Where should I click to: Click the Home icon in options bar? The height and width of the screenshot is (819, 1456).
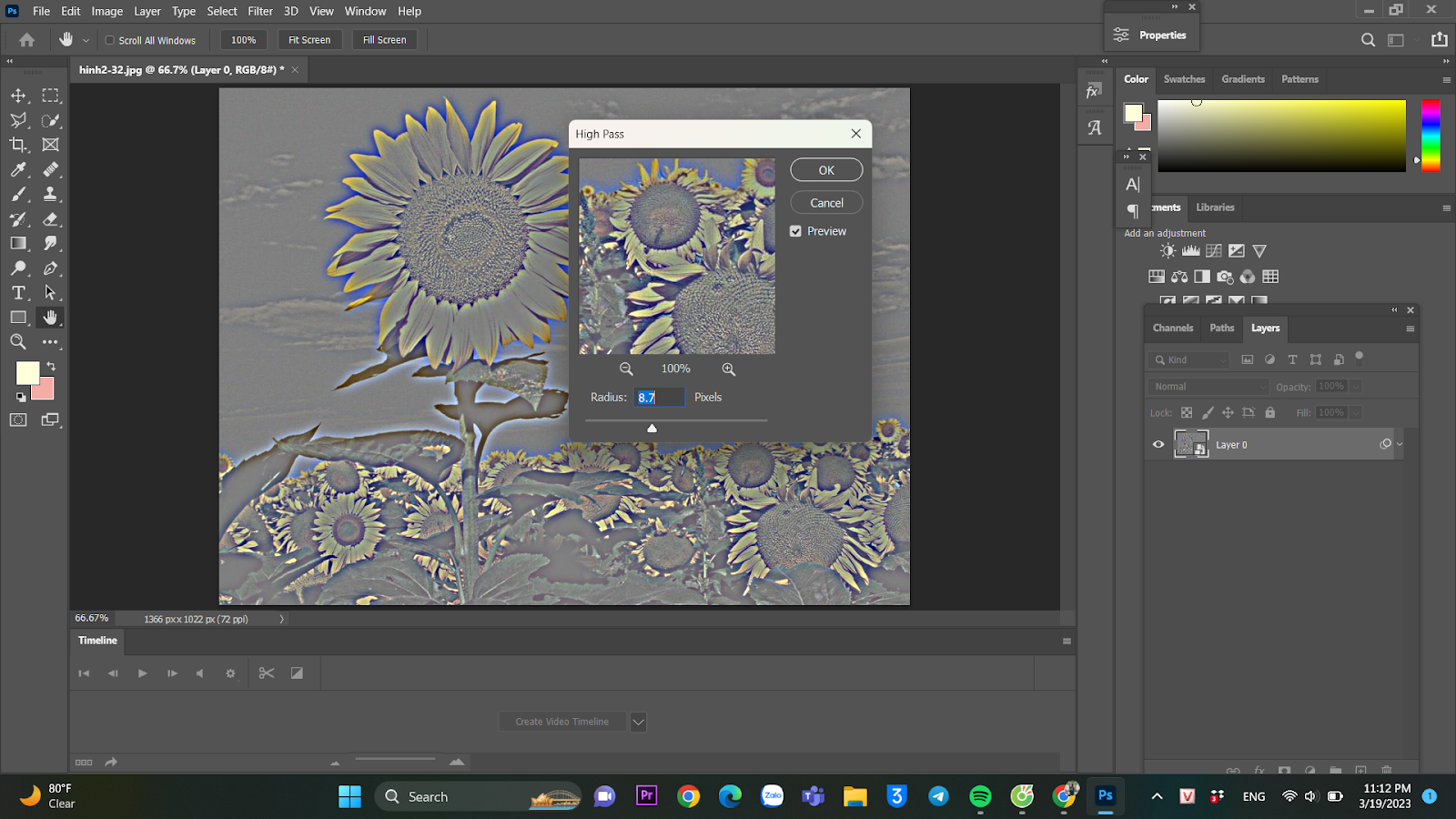point(26,40)
